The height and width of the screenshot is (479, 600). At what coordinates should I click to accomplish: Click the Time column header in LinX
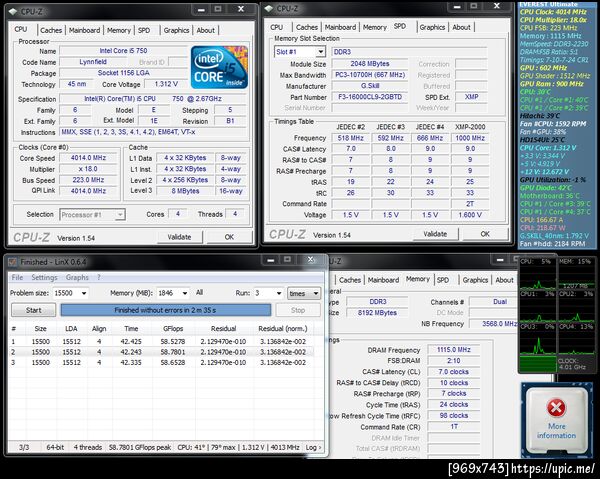tap(131, 328)
